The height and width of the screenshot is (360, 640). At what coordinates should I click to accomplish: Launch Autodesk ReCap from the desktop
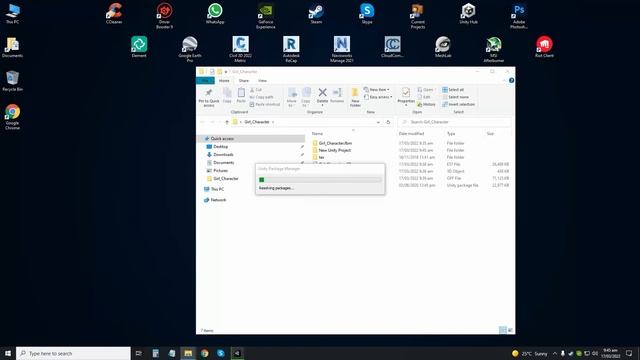point(291,49)
